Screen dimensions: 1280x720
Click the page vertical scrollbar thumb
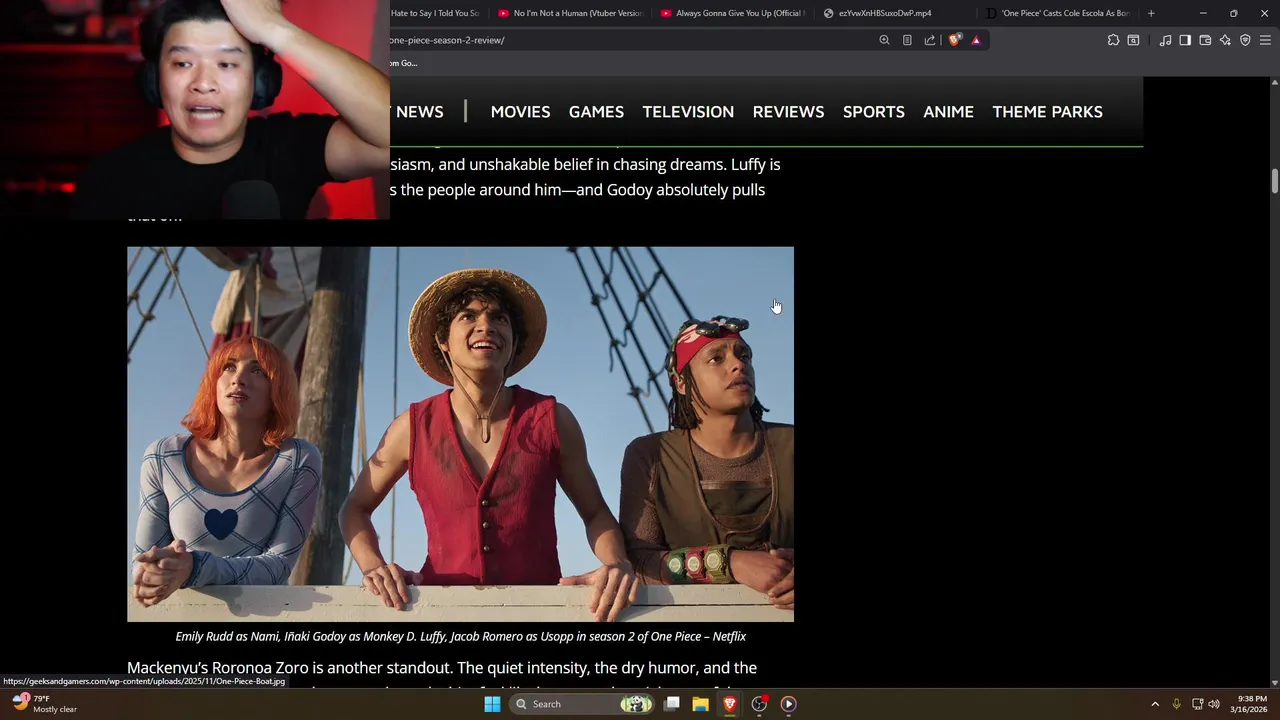coord(1274,182)
